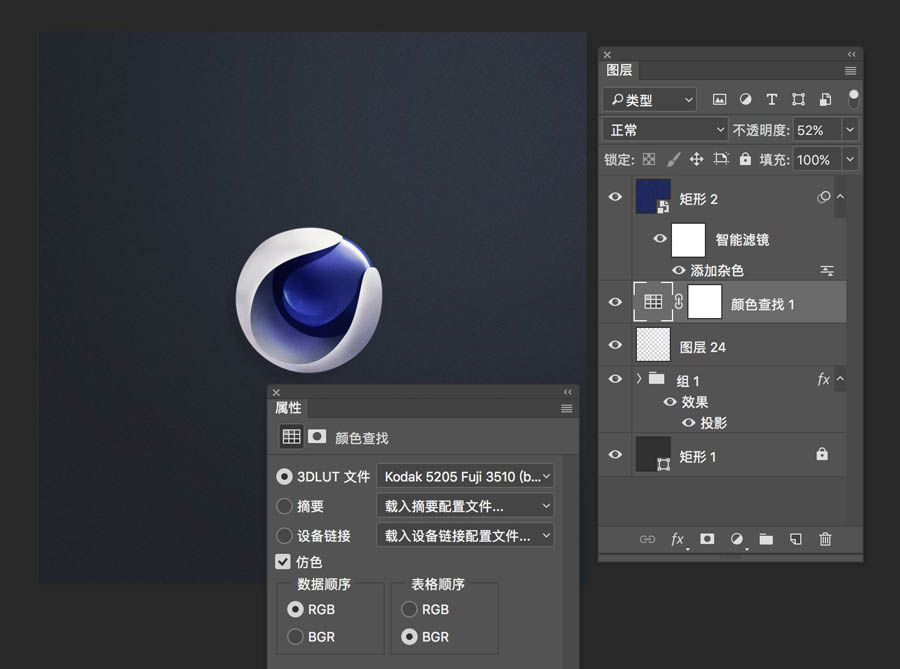This screenshot has height=669, width=900.
Task: Add a layer mask from the Layers footer
Action: click(707, 539)
